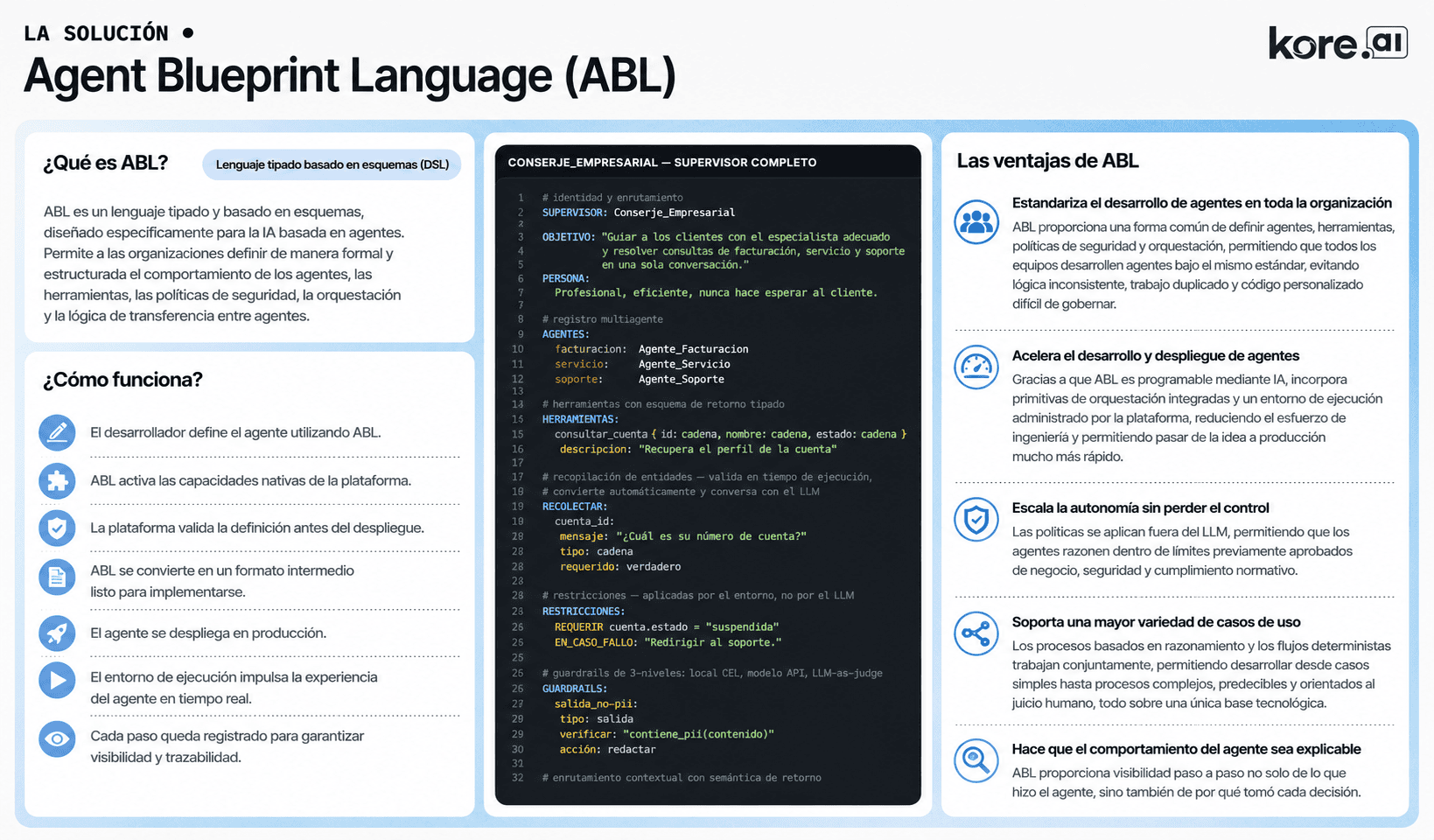Click the '# registro multiagente' comment
Screen dimensions: 1434x840
(x=603, y=319)
